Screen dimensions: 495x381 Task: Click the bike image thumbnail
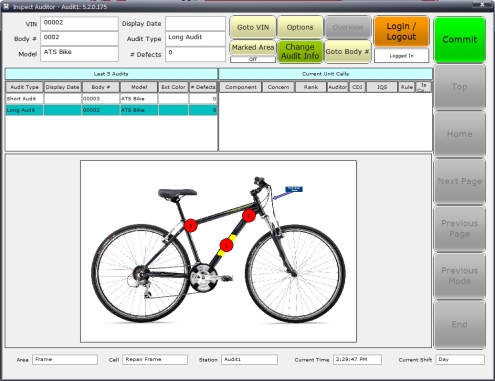pyautogui.click(x=218, y=251)
